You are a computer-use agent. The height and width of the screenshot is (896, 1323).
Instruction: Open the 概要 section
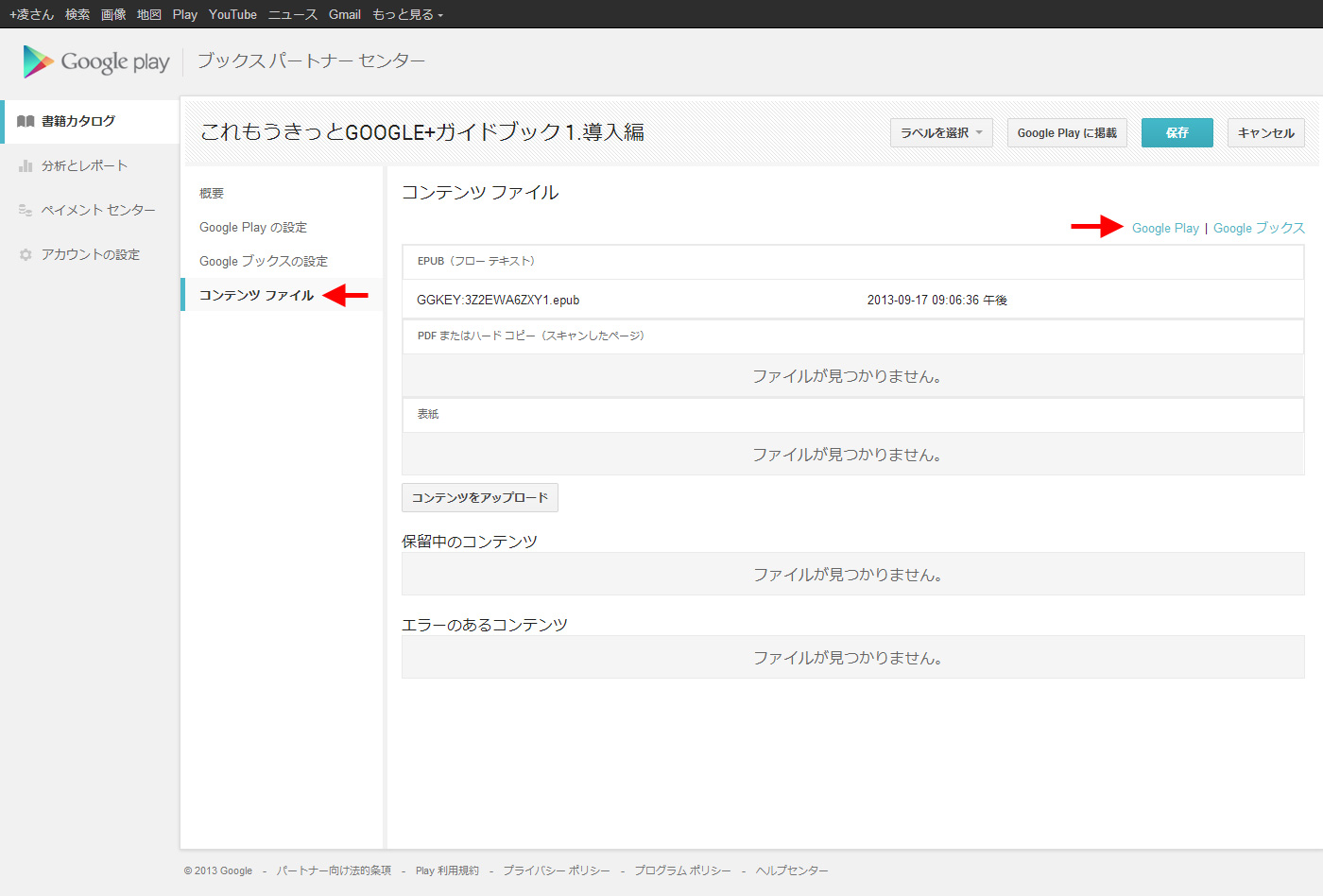pos(212,193)
